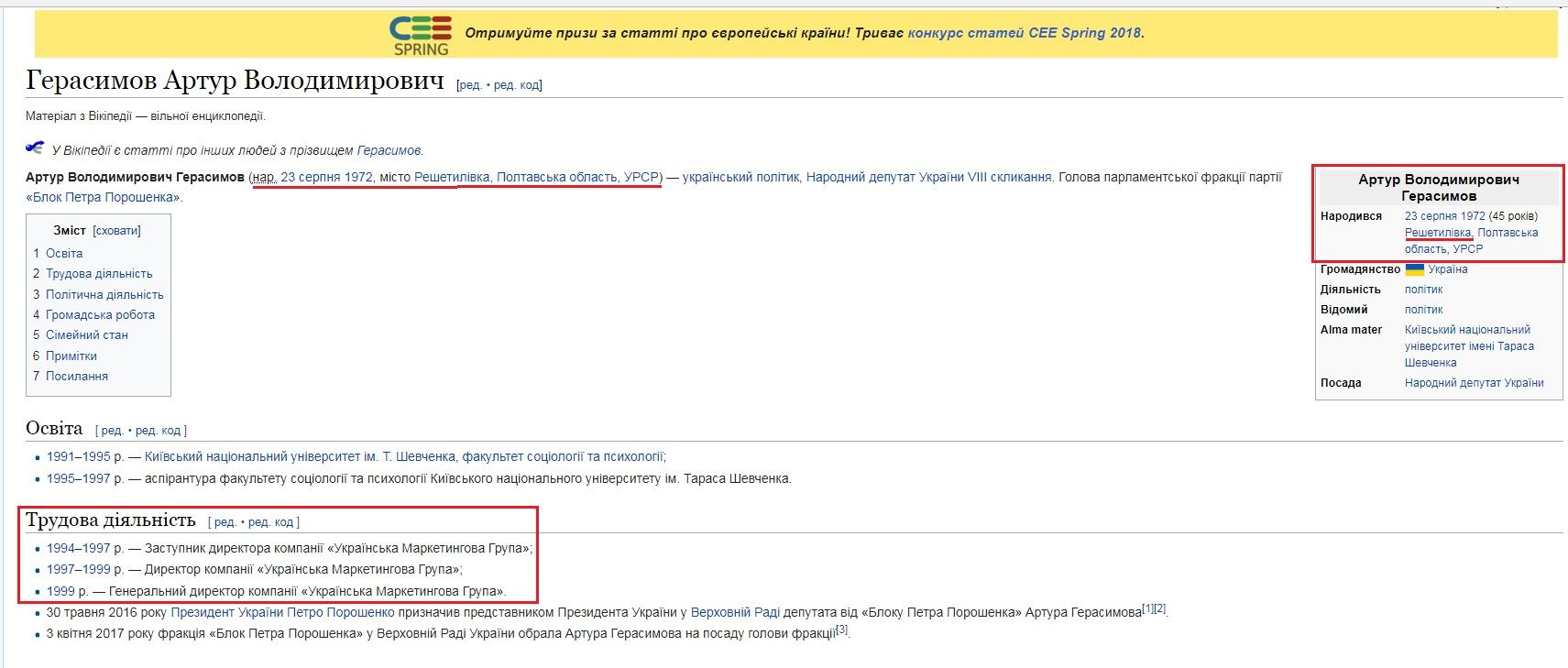Jump to «Примітки» from the contents box

71,356
